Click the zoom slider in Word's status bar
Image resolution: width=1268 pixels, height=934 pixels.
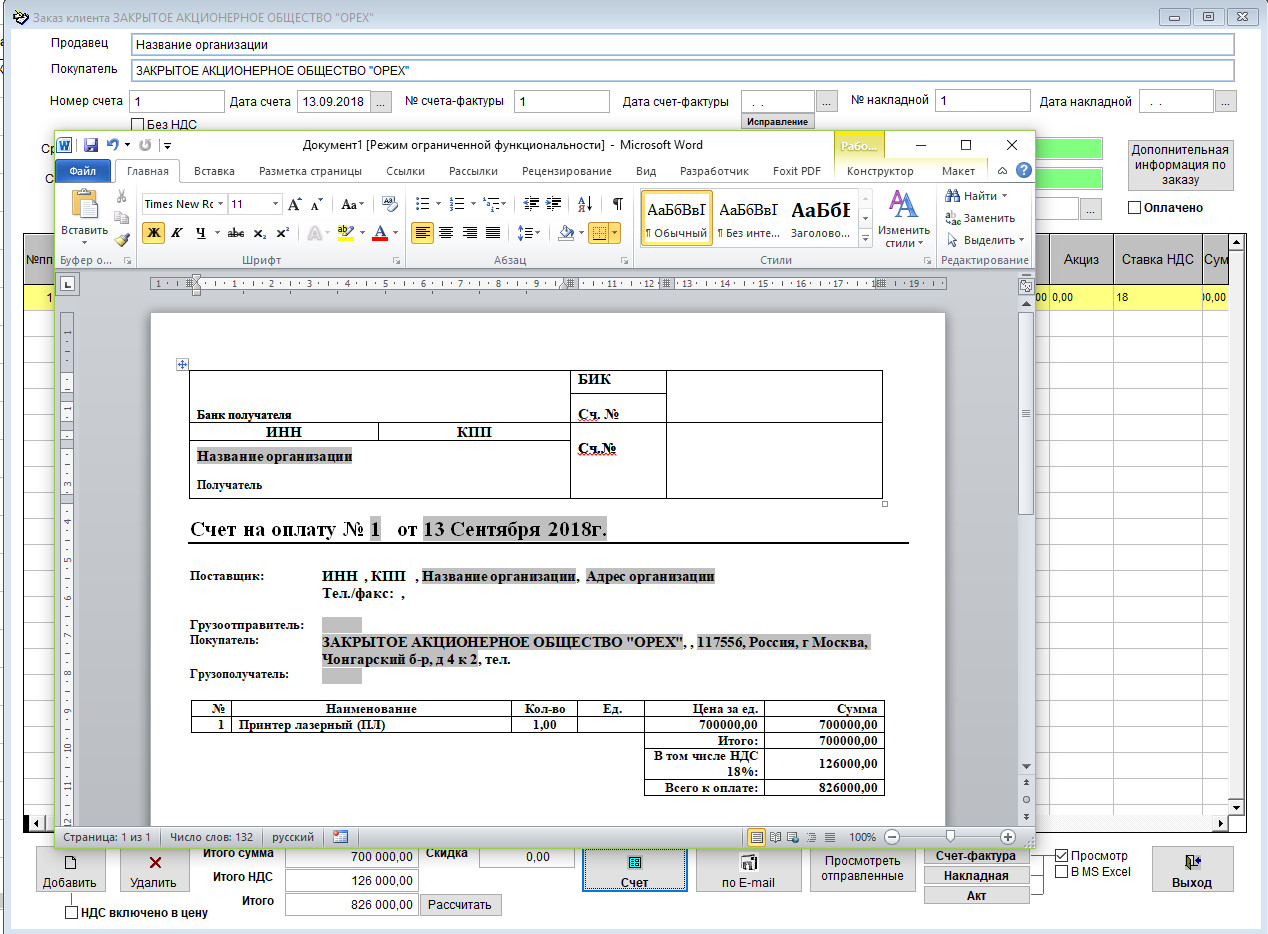point(950,837)
